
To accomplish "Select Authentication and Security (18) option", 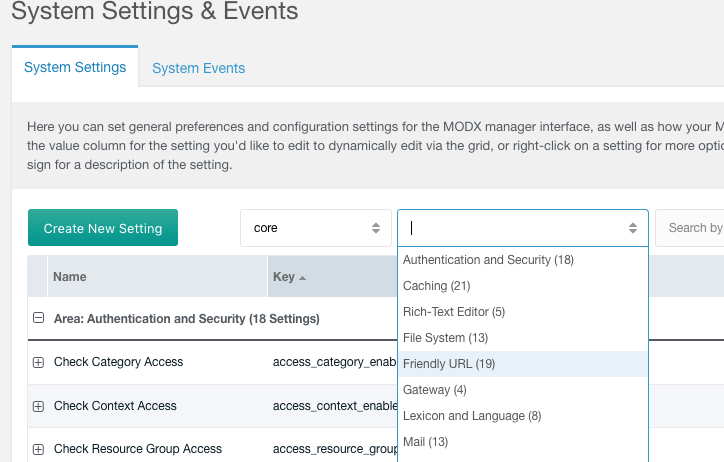I will pos(523,260).
